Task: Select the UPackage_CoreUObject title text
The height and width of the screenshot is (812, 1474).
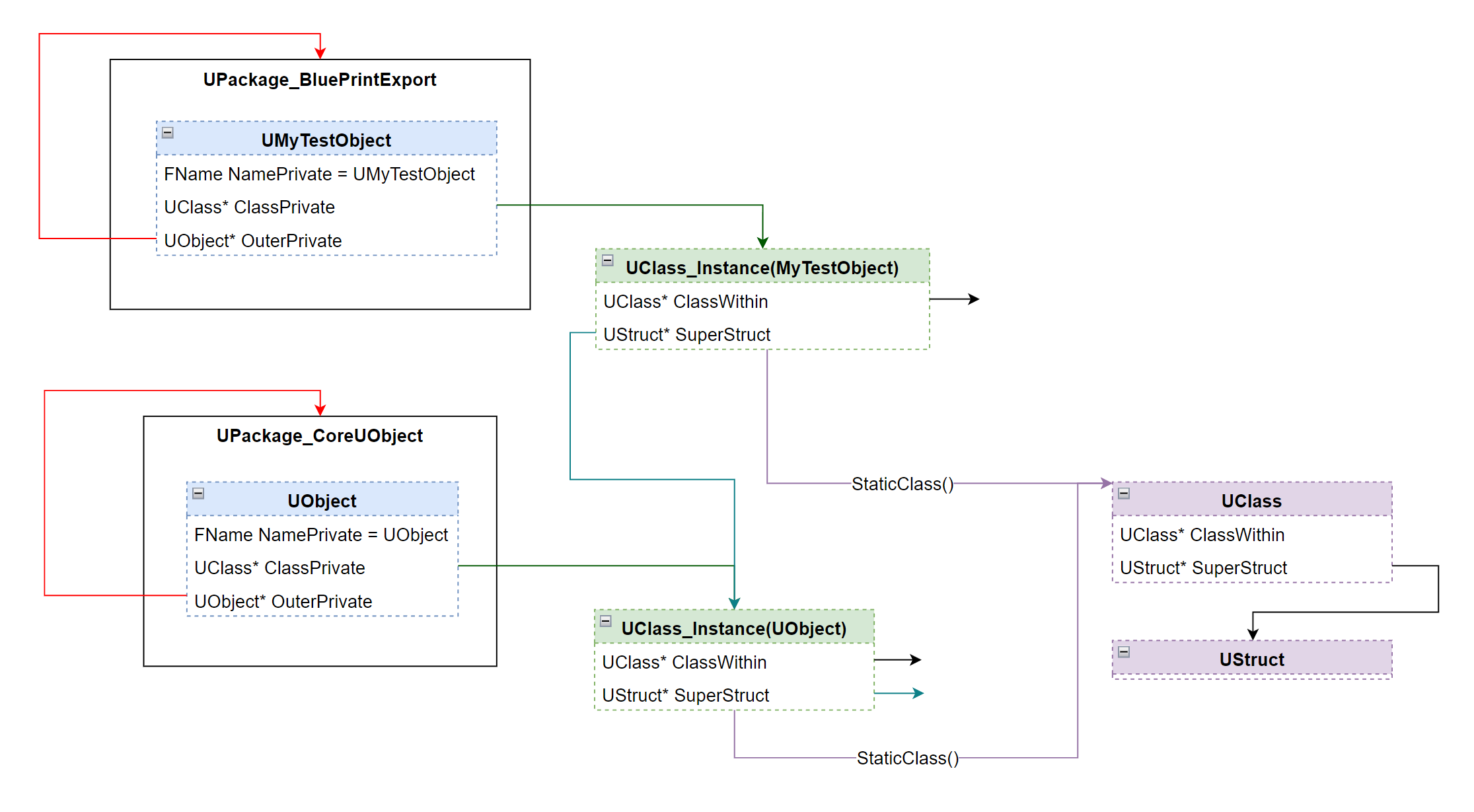Action: (320, 436)
